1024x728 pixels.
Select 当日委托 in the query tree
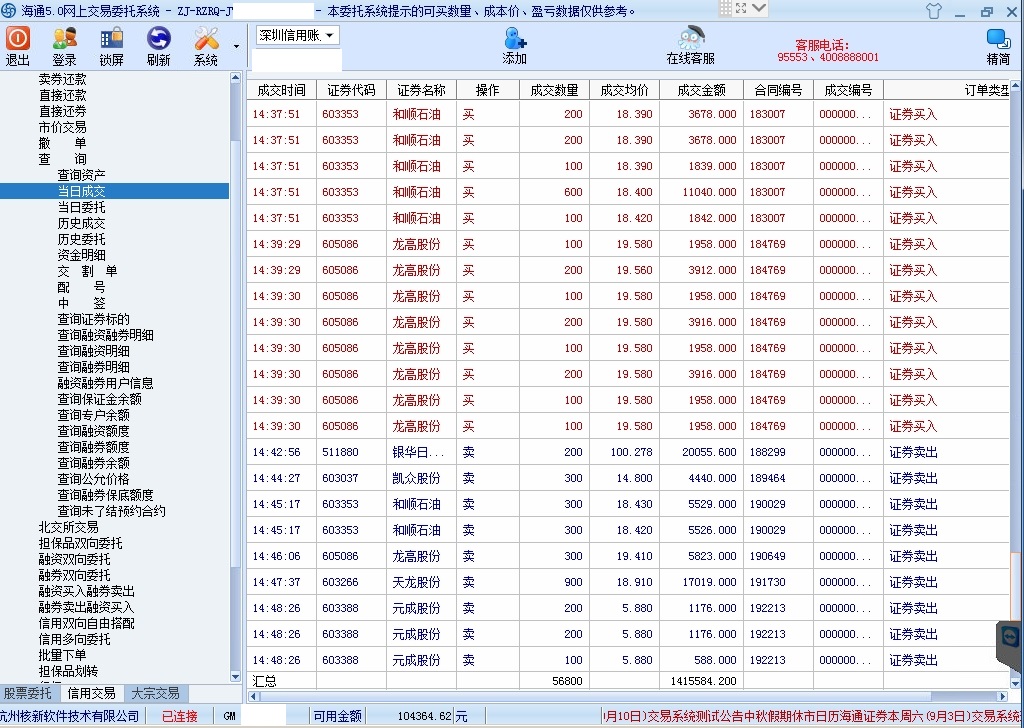pos(81,207)
